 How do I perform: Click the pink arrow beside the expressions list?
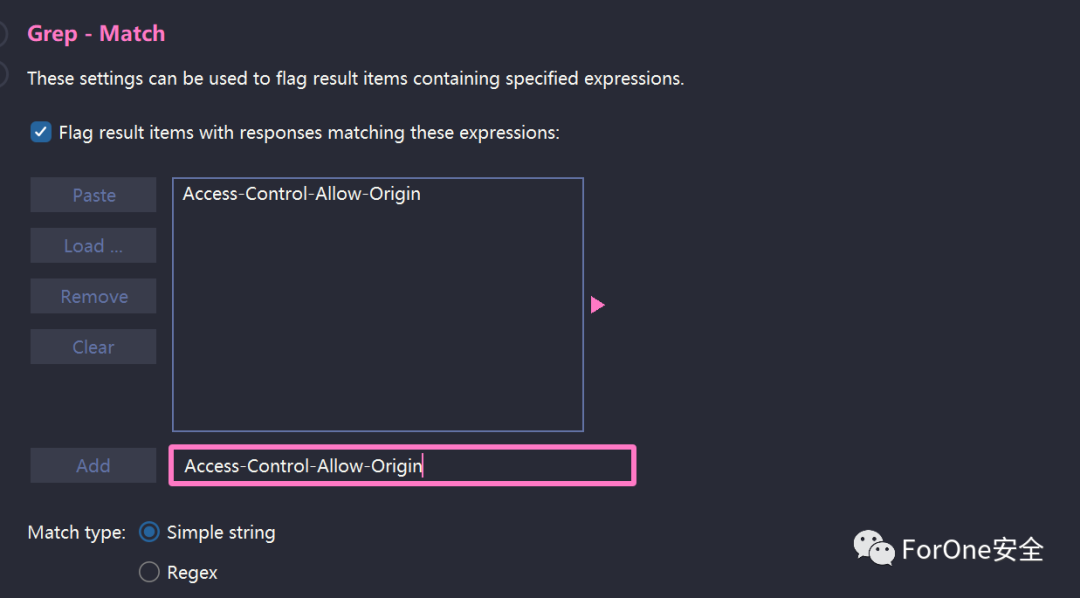pos(597,305)
